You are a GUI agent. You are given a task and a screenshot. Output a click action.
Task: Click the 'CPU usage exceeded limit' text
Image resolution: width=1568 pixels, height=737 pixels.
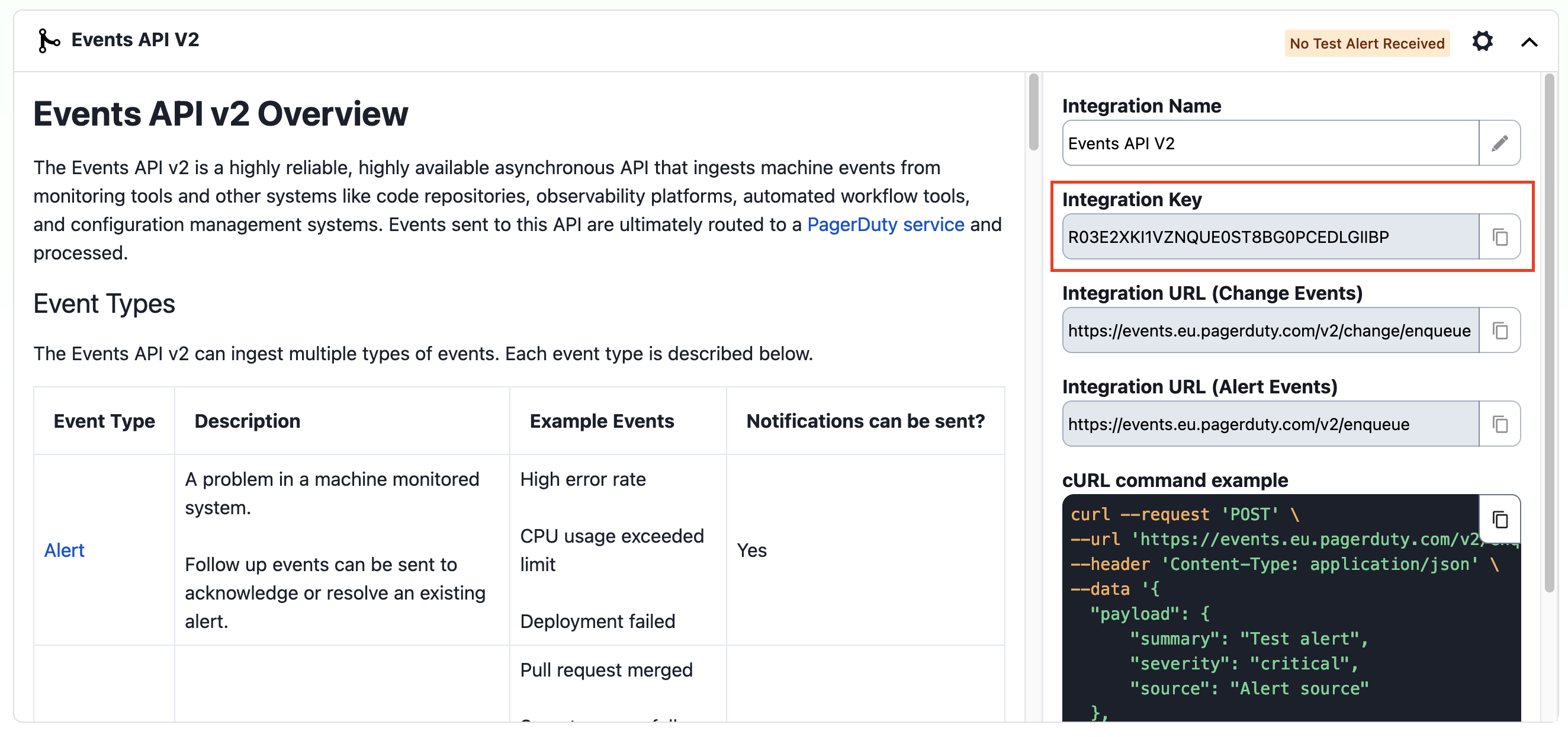[x=612, y=550]
